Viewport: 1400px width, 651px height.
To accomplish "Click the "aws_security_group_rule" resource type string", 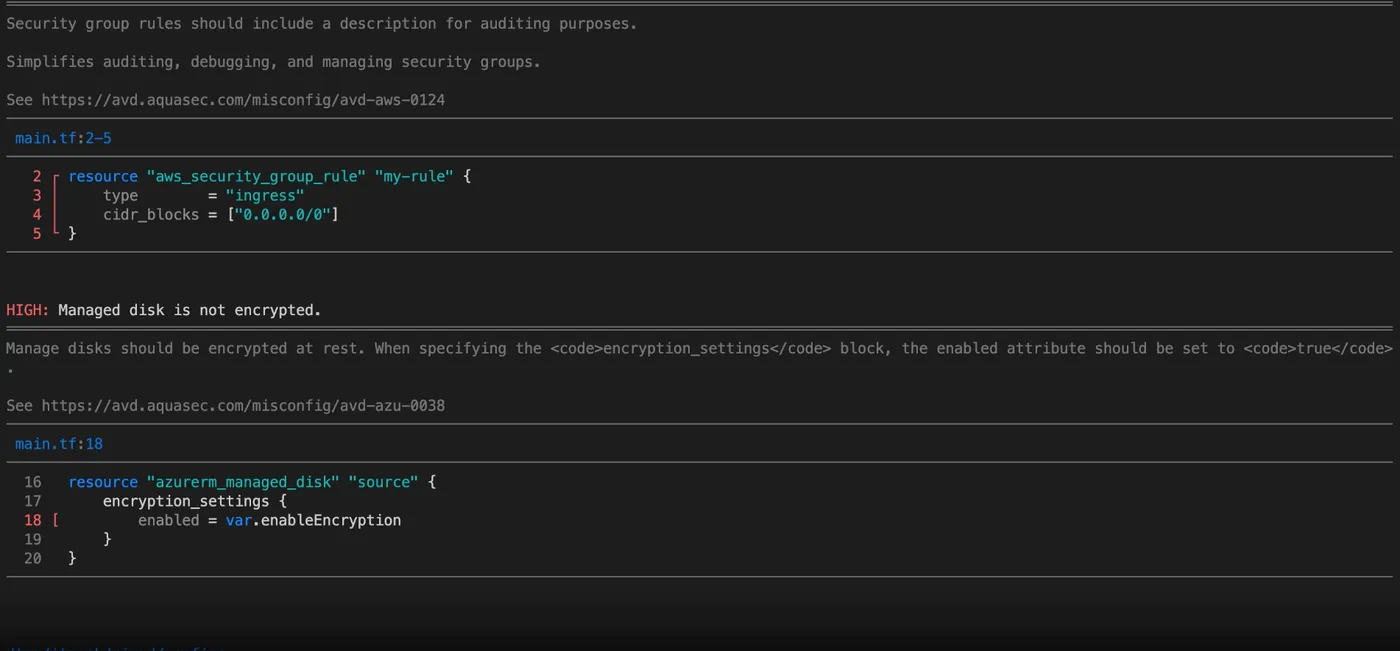I will point(256,176).
